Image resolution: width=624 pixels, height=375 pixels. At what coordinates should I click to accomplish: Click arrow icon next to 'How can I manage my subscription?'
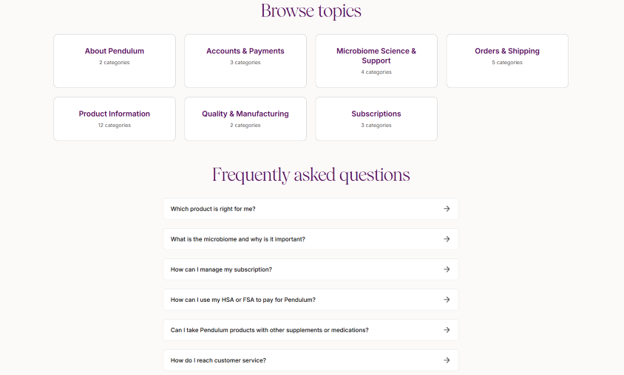pos(447,270)
